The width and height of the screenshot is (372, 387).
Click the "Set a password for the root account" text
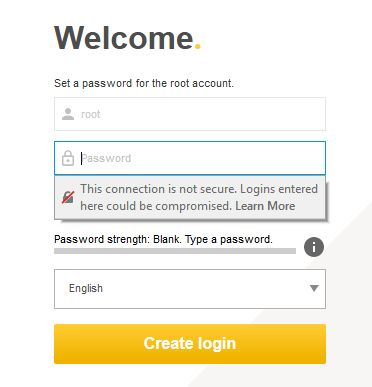(x=144, y=83)
